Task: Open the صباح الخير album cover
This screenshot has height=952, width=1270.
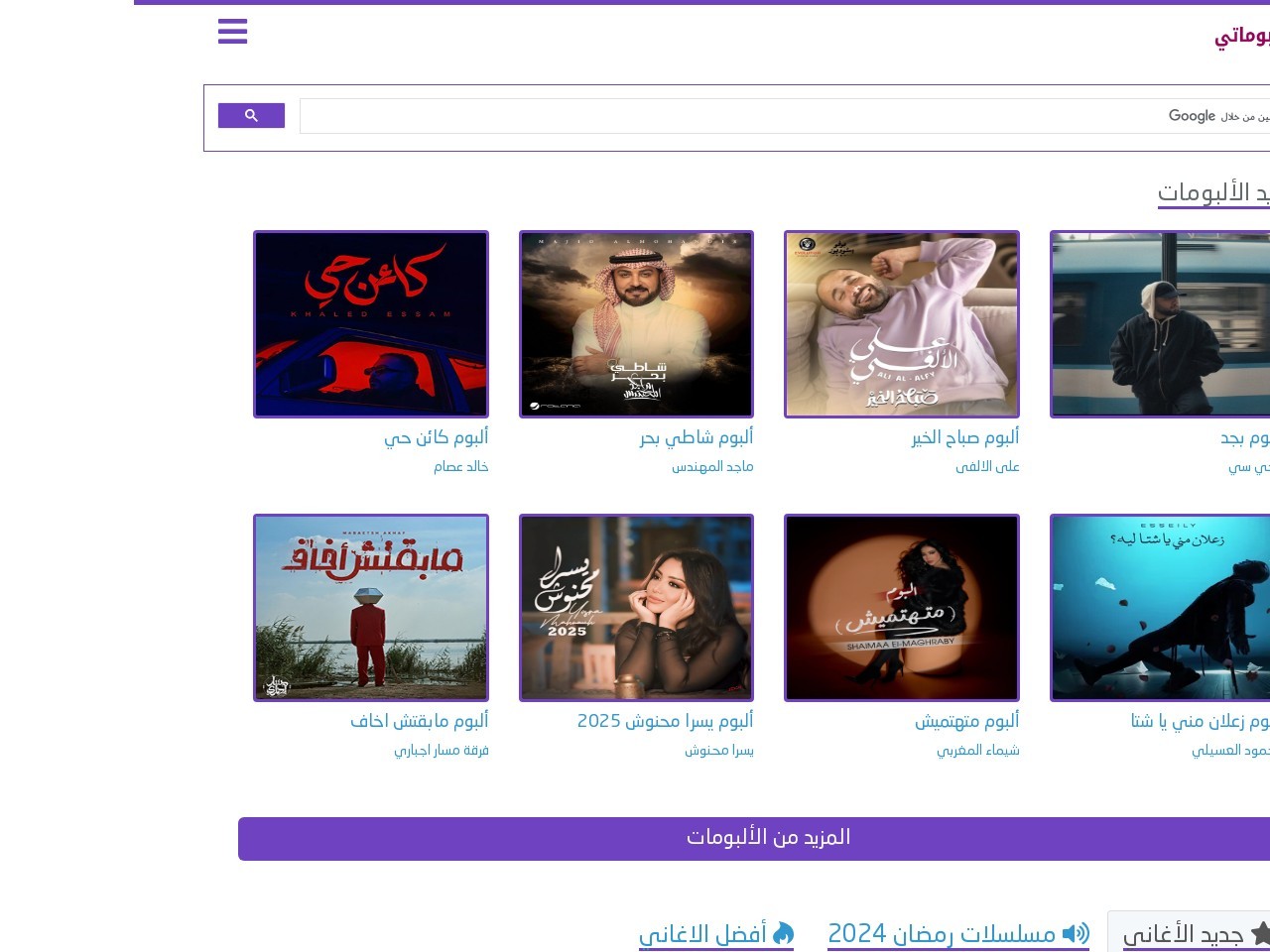Action: click(901, 324)
